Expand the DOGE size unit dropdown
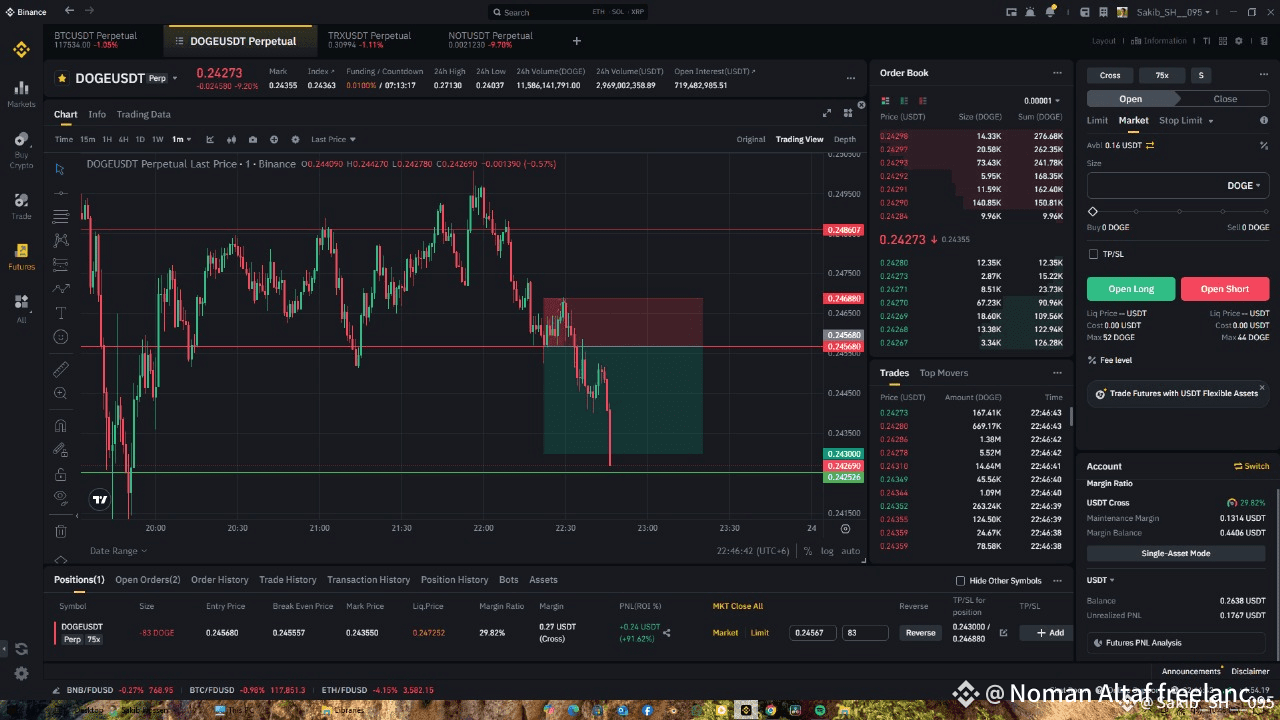Screen dimensions: 1280x720 [x=1243, y=186]
